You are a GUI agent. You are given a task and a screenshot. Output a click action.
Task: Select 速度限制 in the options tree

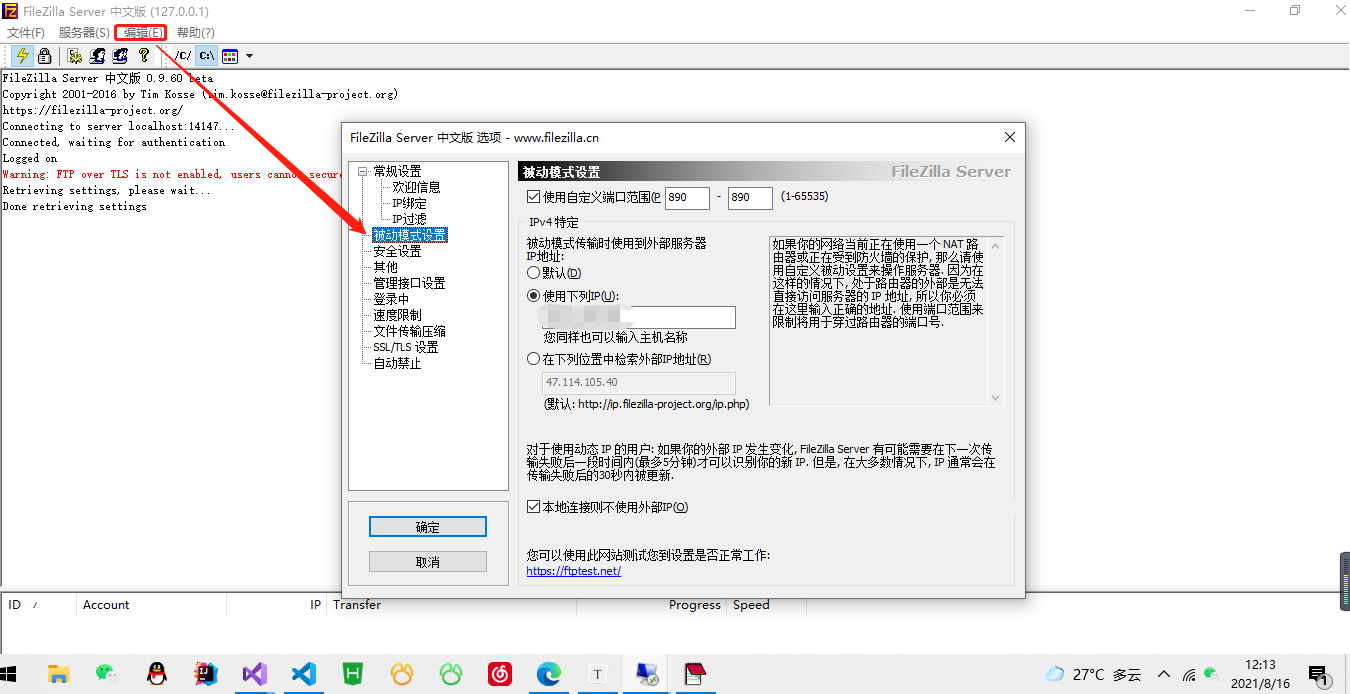coord(397,315)
